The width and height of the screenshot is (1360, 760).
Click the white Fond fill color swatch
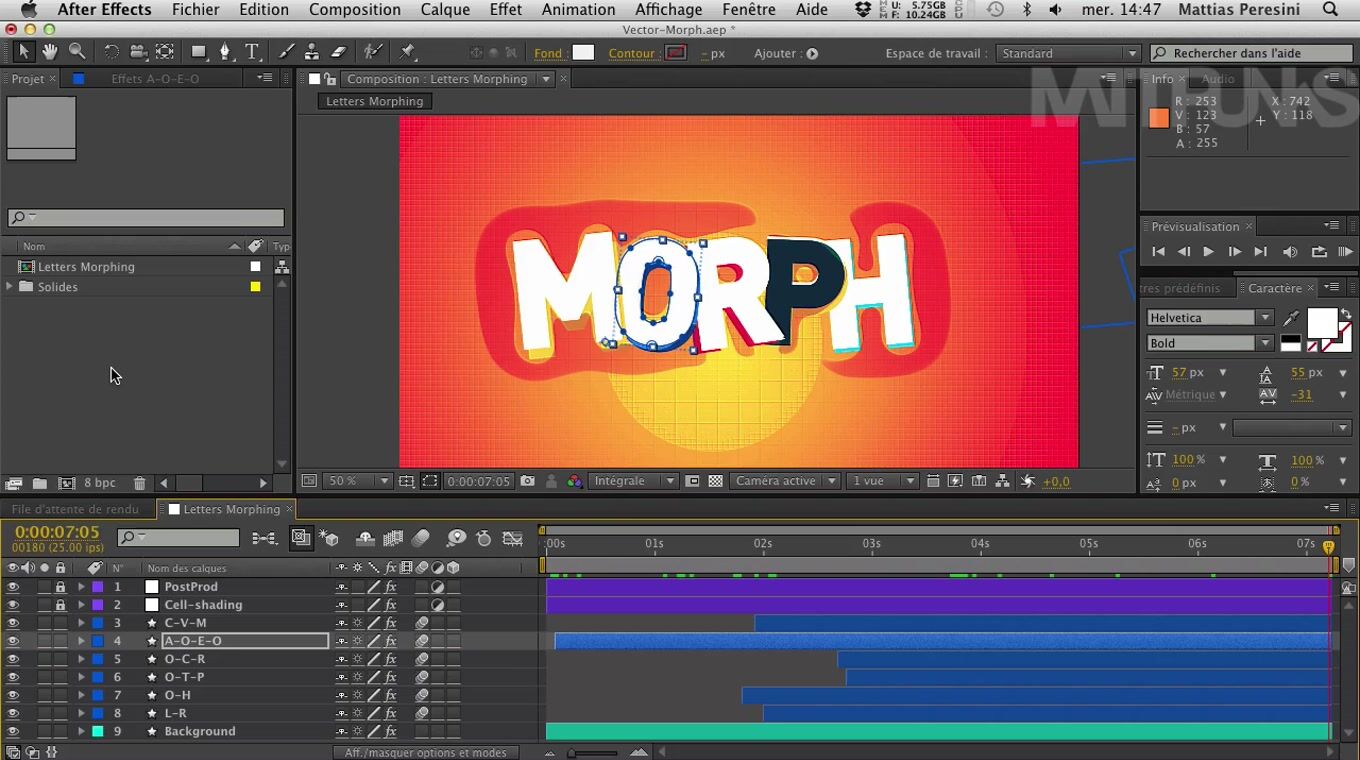point(583,53)
